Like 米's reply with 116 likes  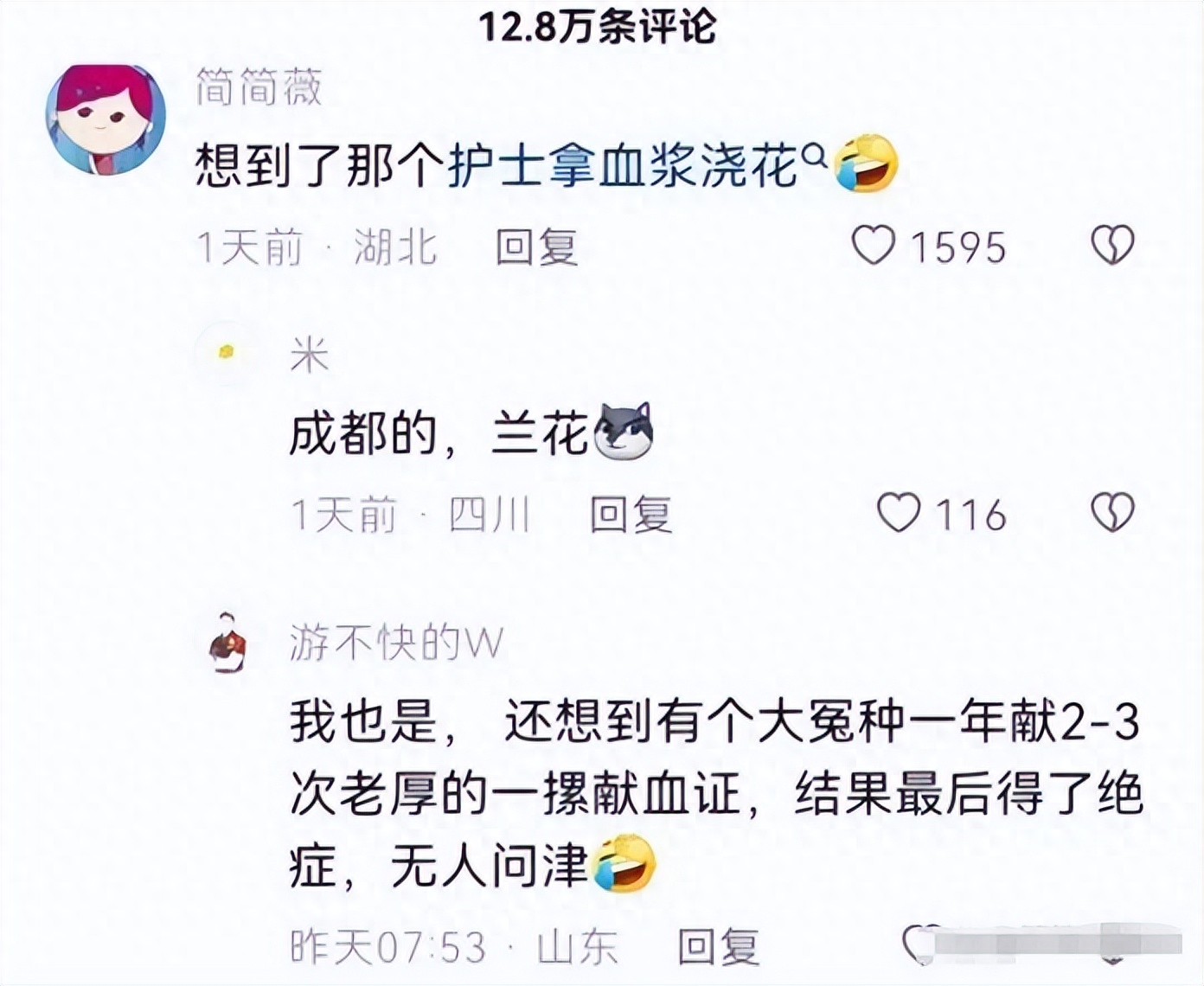click(899, 513)
